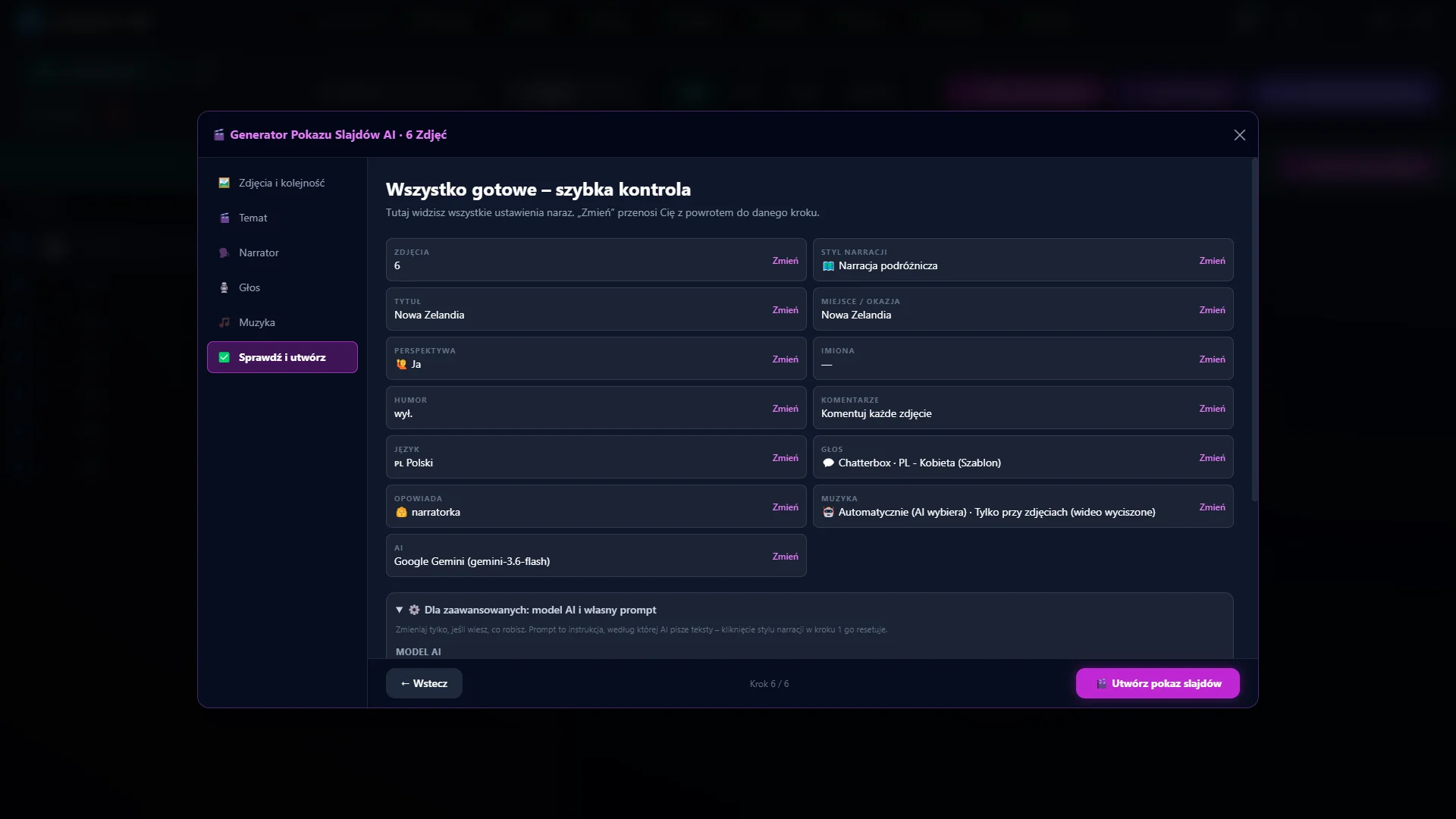This screenshot has width=1456, height=819.
Task: Click the photos icon beside Zdjęcia i kolejność
Action: (224, 183)
